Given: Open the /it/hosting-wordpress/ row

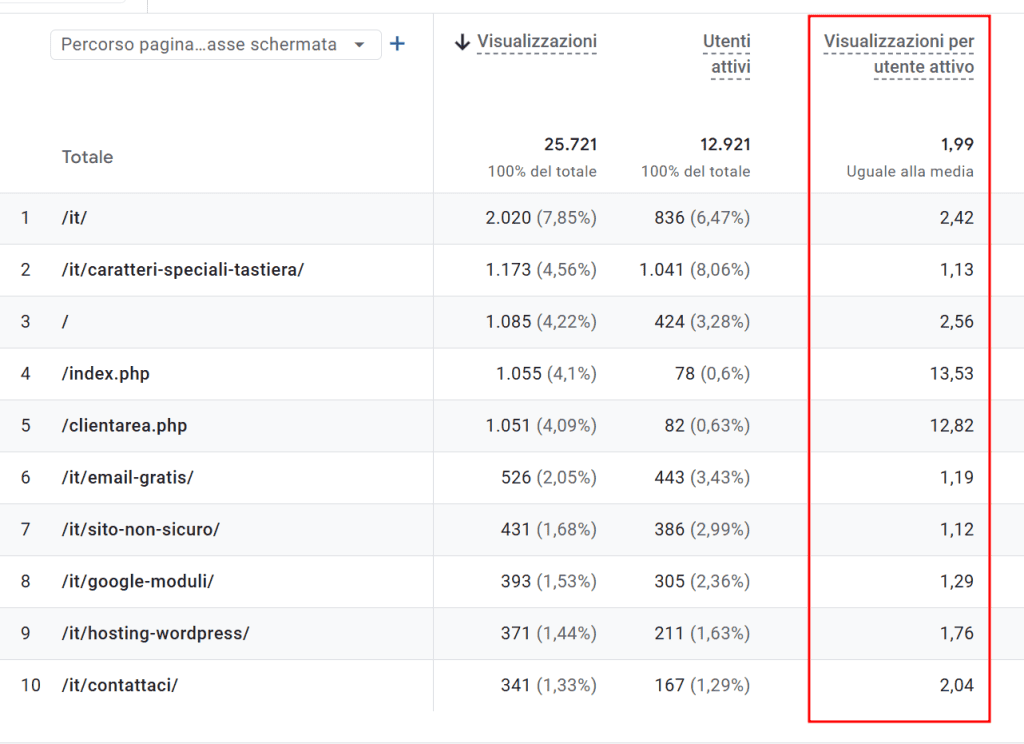Looking at the screenshot, I should [x=155, y=634].
